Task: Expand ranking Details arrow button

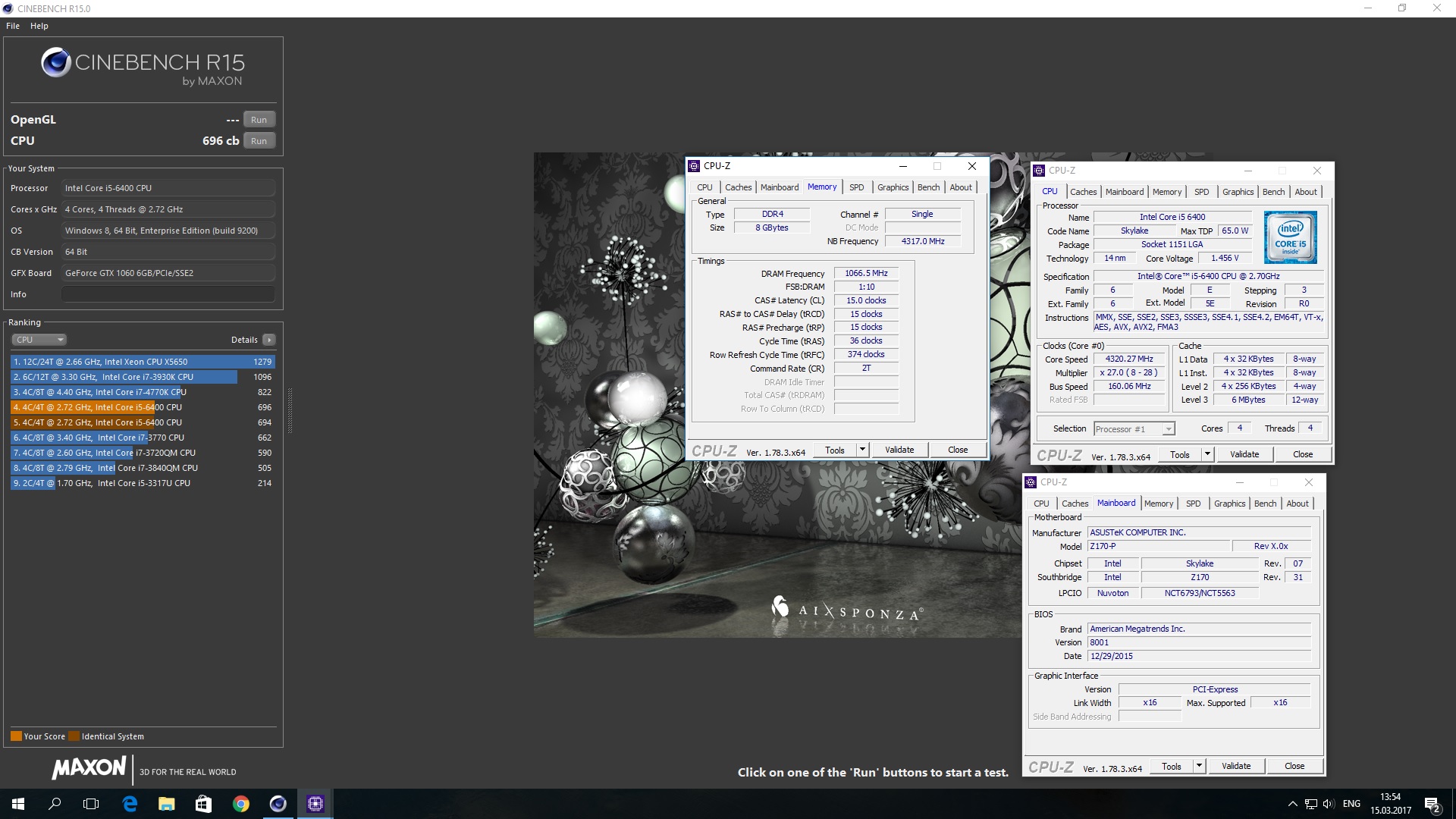Action: (x=269, y=340)
